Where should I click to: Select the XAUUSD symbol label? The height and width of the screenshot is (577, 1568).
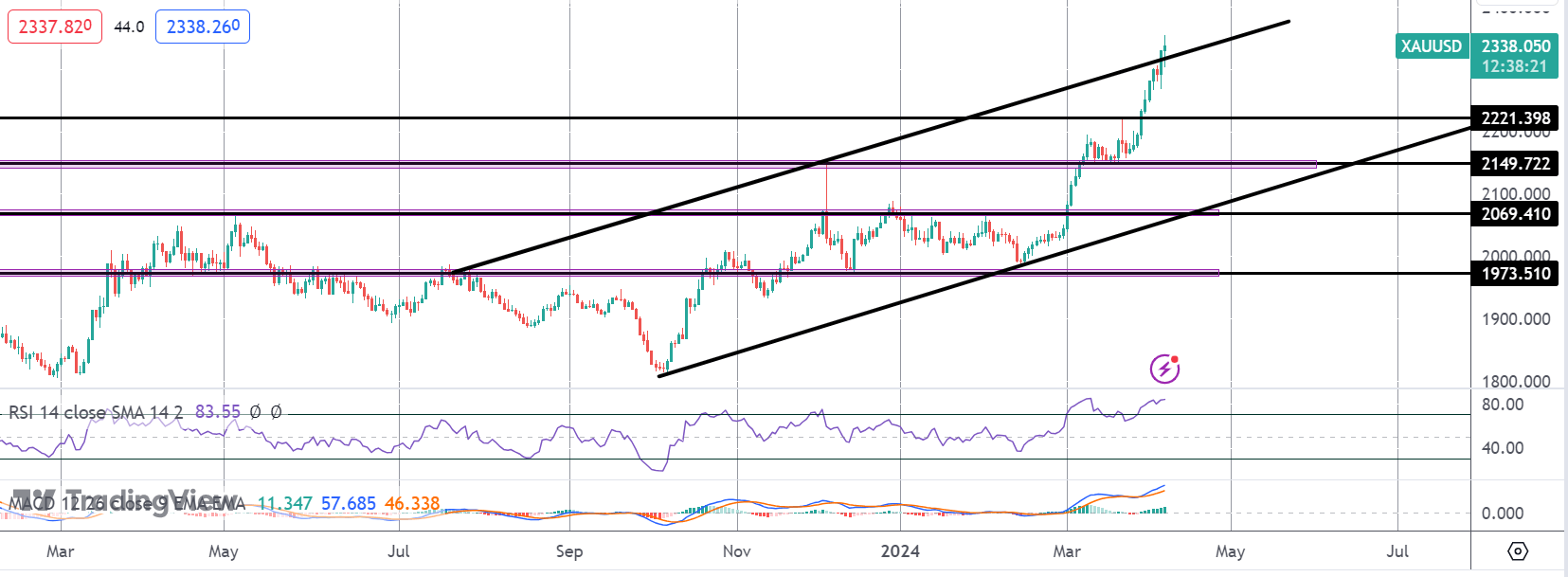pos(1432,45)
